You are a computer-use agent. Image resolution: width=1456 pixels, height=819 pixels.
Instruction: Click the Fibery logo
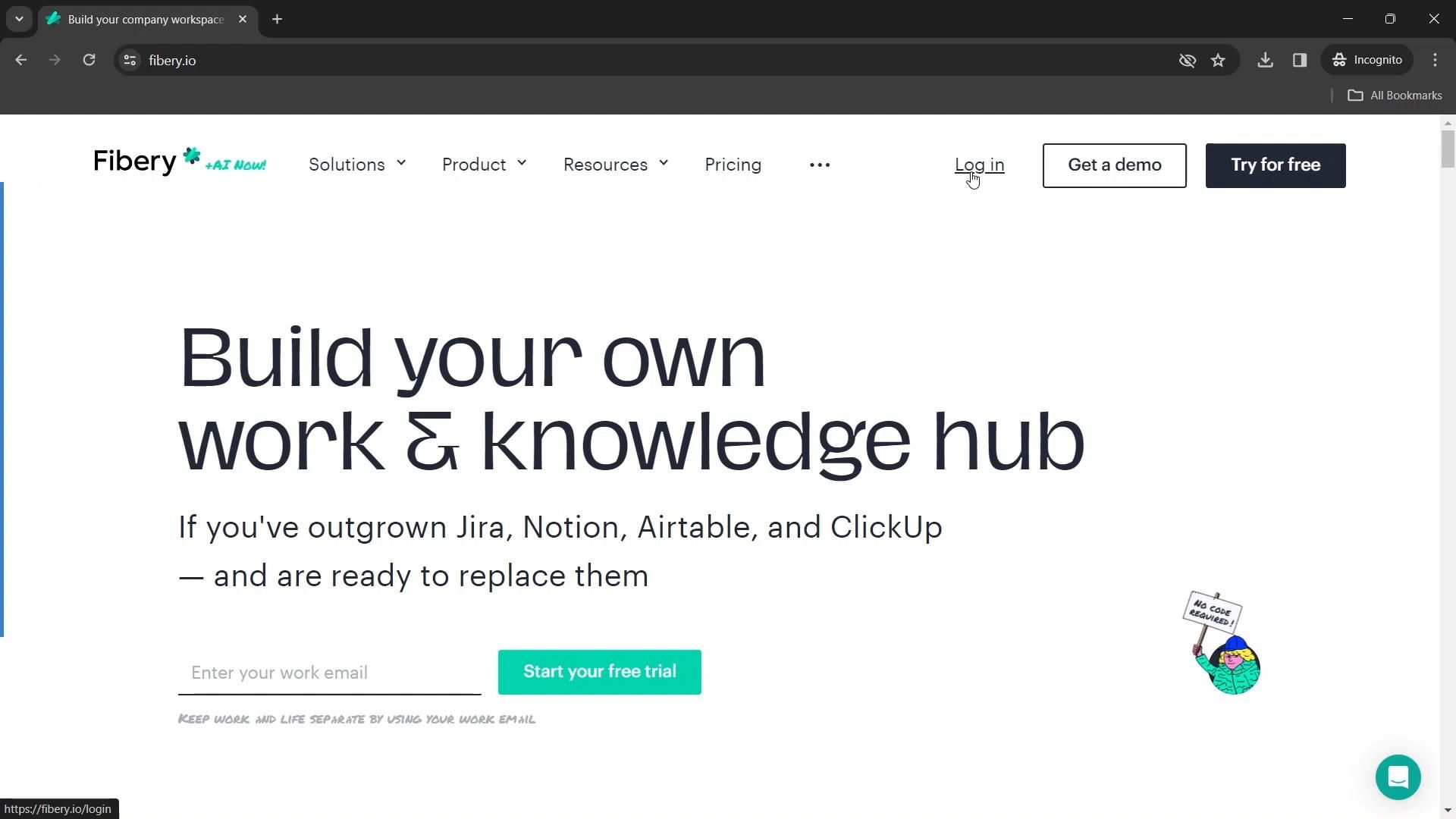pyautogui.click(x=135, y=162)
